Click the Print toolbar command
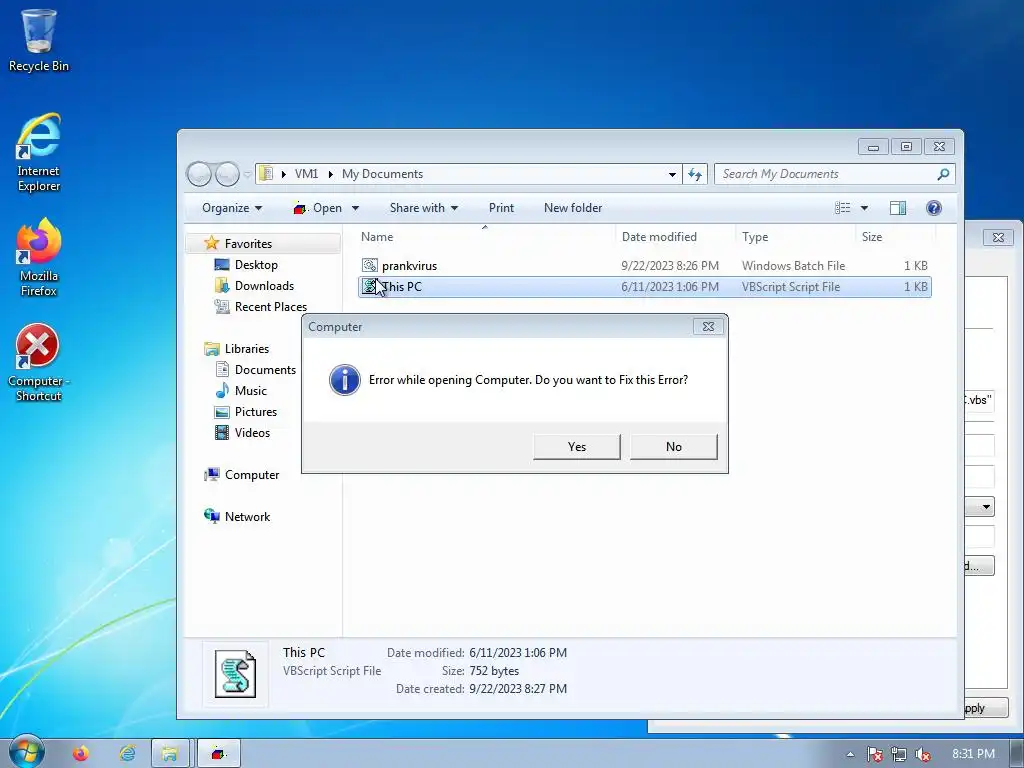 (501, 208)
